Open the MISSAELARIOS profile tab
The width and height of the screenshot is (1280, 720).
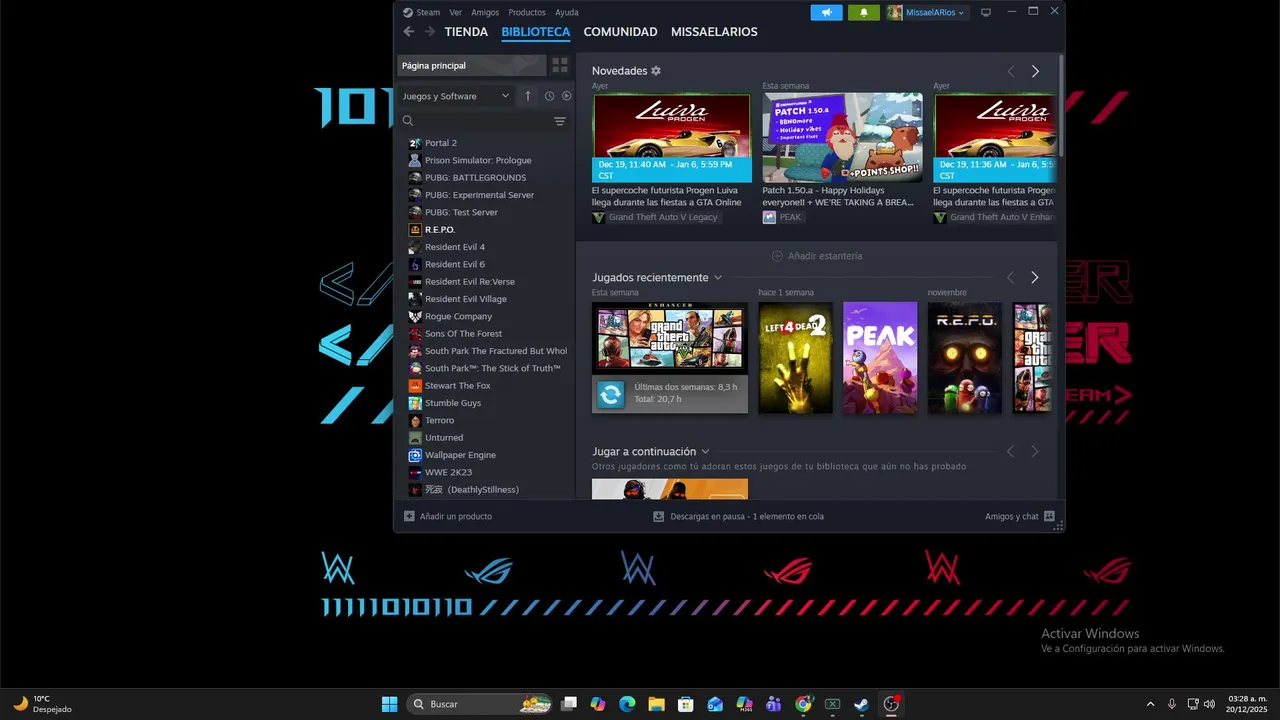click(x=714, y=32)
